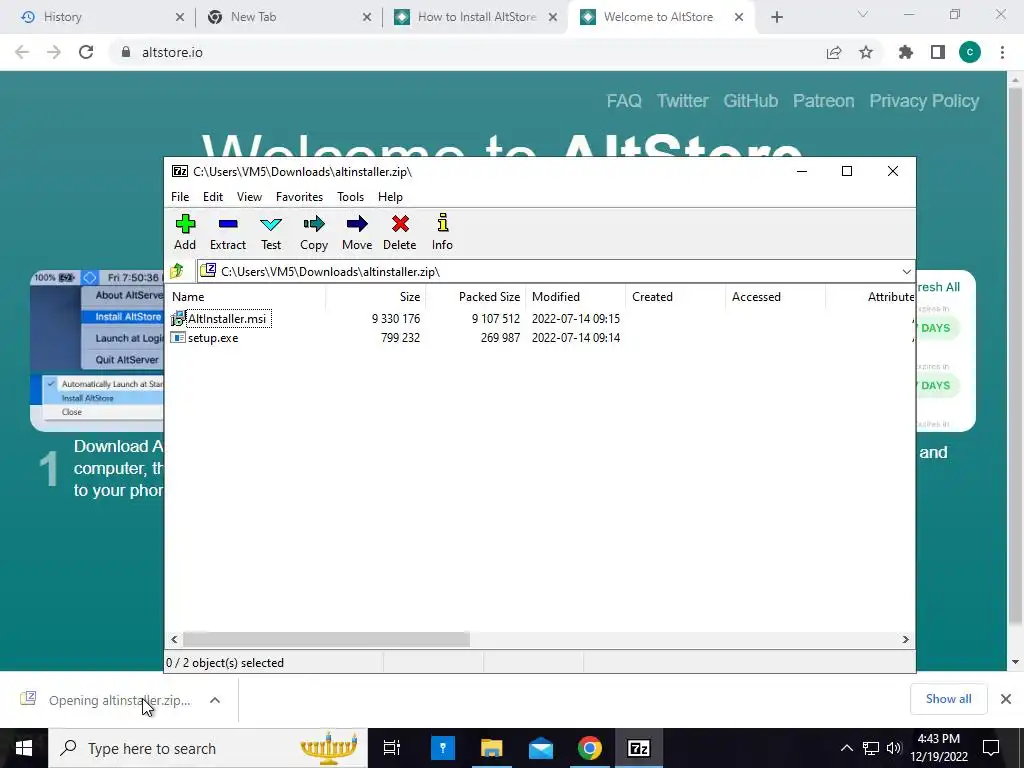Share this page from the address bar

pyautogui.click(x=834, y=52)
